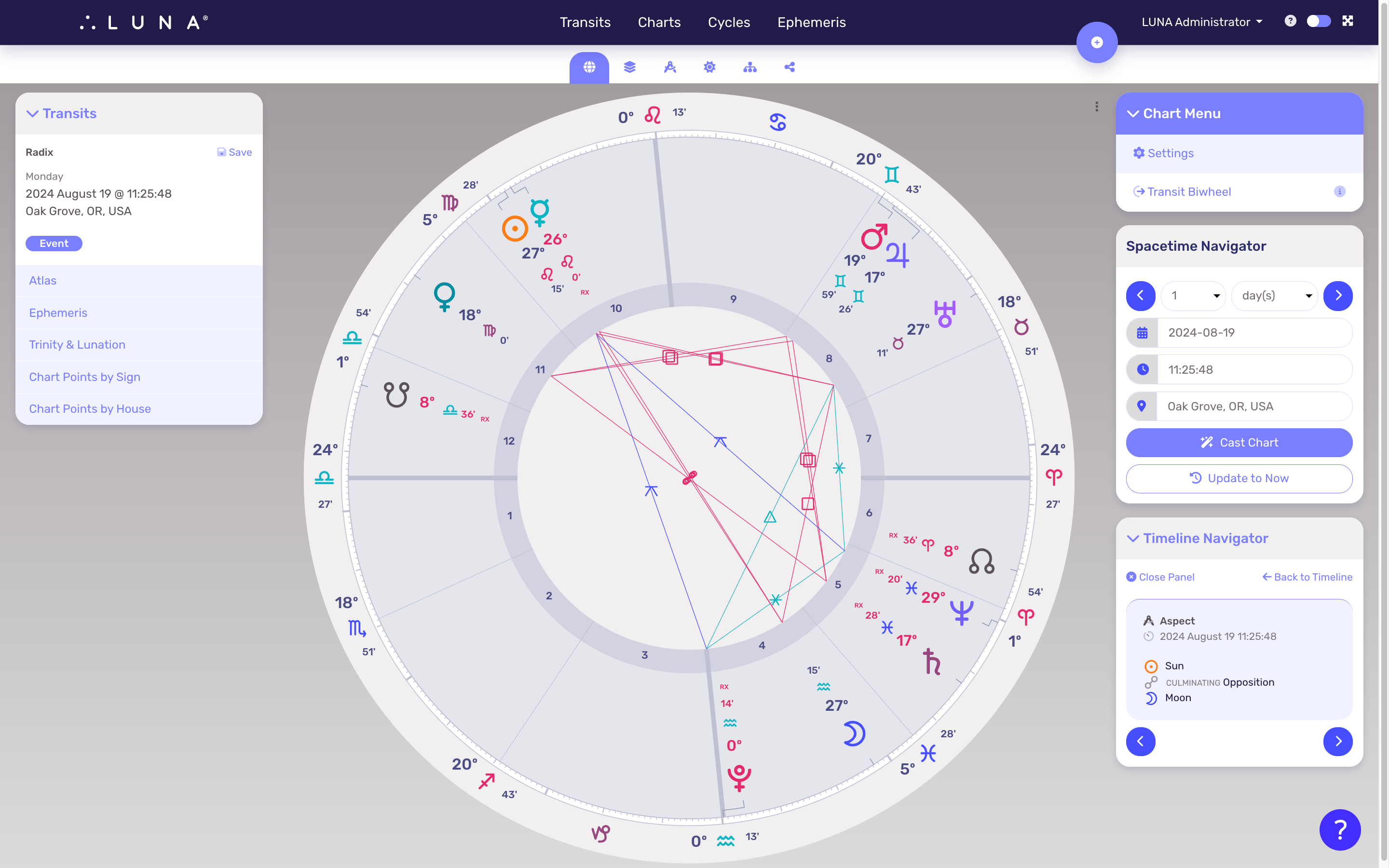Open Atlas in Transits panel
1389x868 pixels.
[139, 281]
